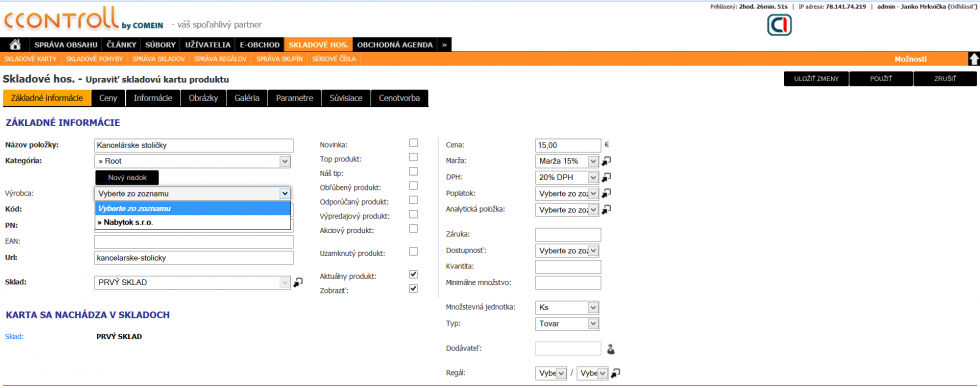Tick the Akciový produkt checkbox
Screen dimensions: 980x388
(x=413, y=229)
